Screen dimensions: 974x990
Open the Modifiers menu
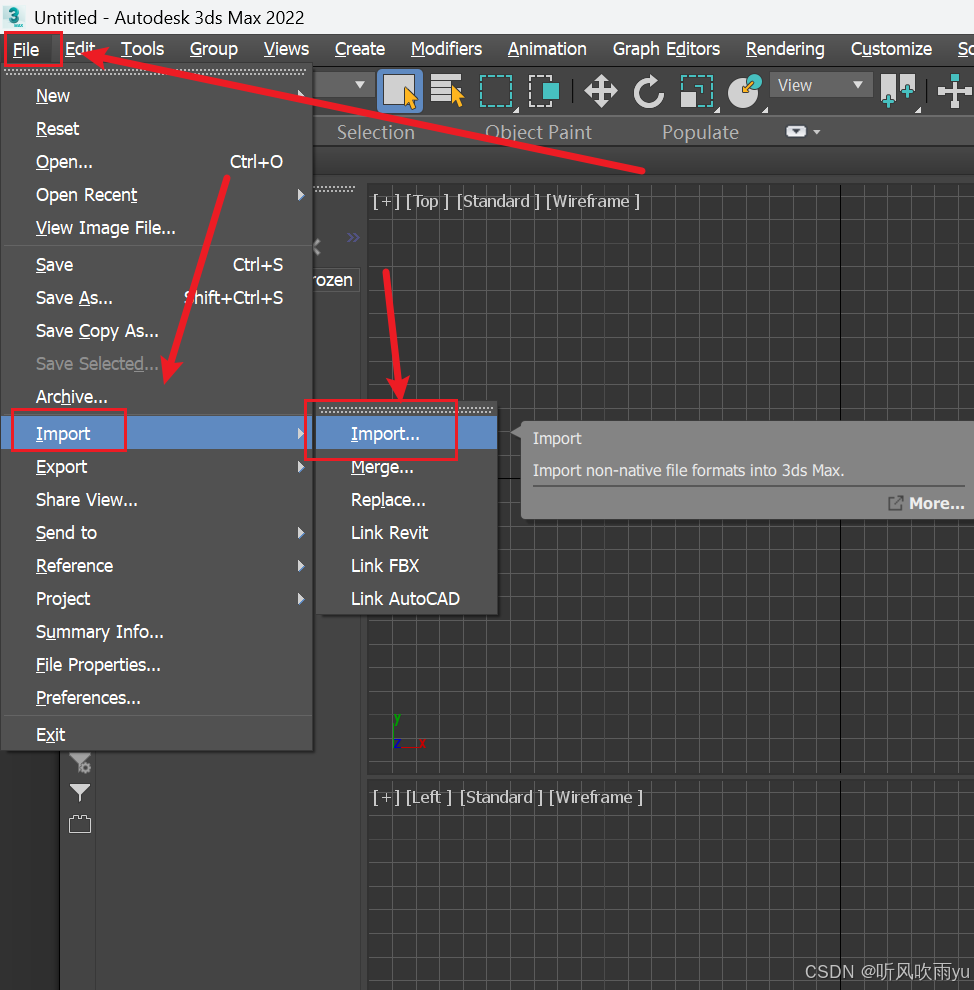[446, 49]
